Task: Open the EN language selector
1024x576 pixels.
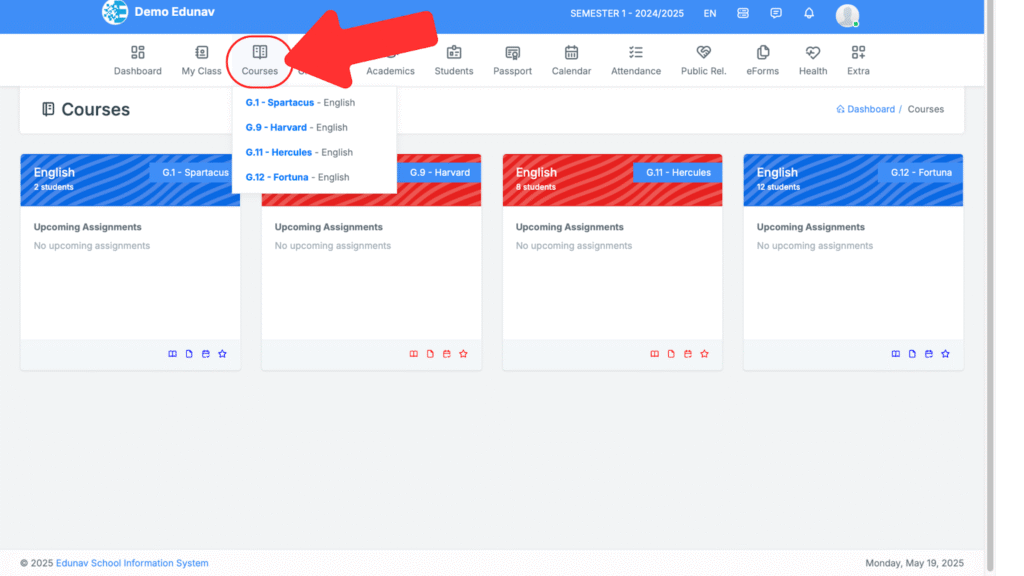Action: [710, 14]
